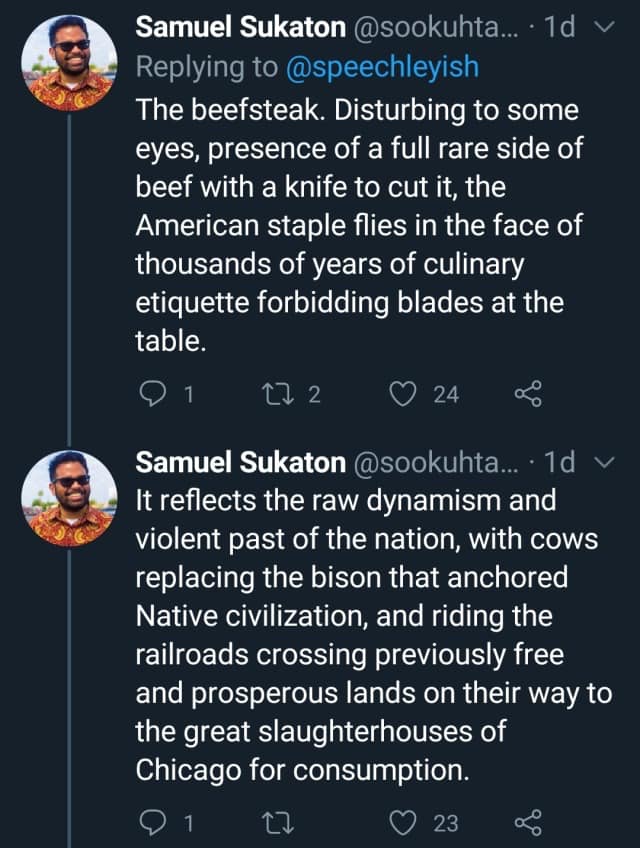Image resolution: width=640 pixels, height=848 pixels.
Task: Like the slaughterhouses of Chicago tweet
Action: pos(404,823)
